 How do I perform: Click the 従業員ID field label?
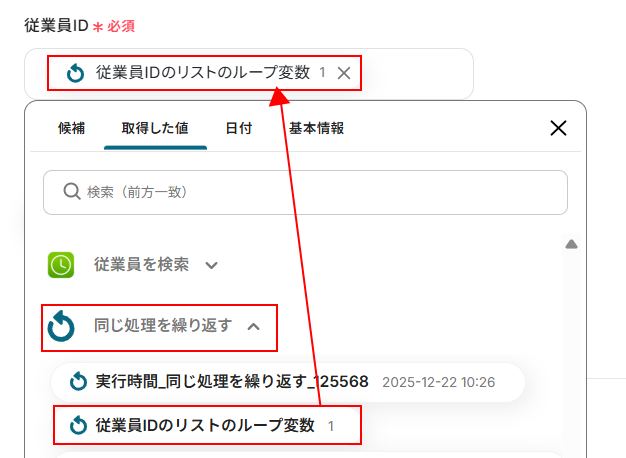click(x=56, y=26)
